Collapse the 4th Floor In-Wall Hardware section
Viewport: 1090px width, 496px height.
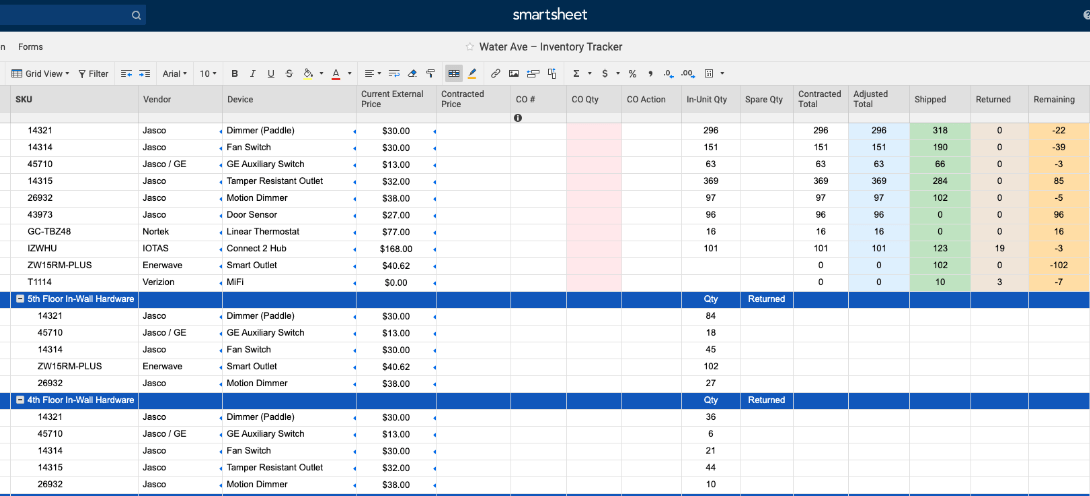pos(20,400)
